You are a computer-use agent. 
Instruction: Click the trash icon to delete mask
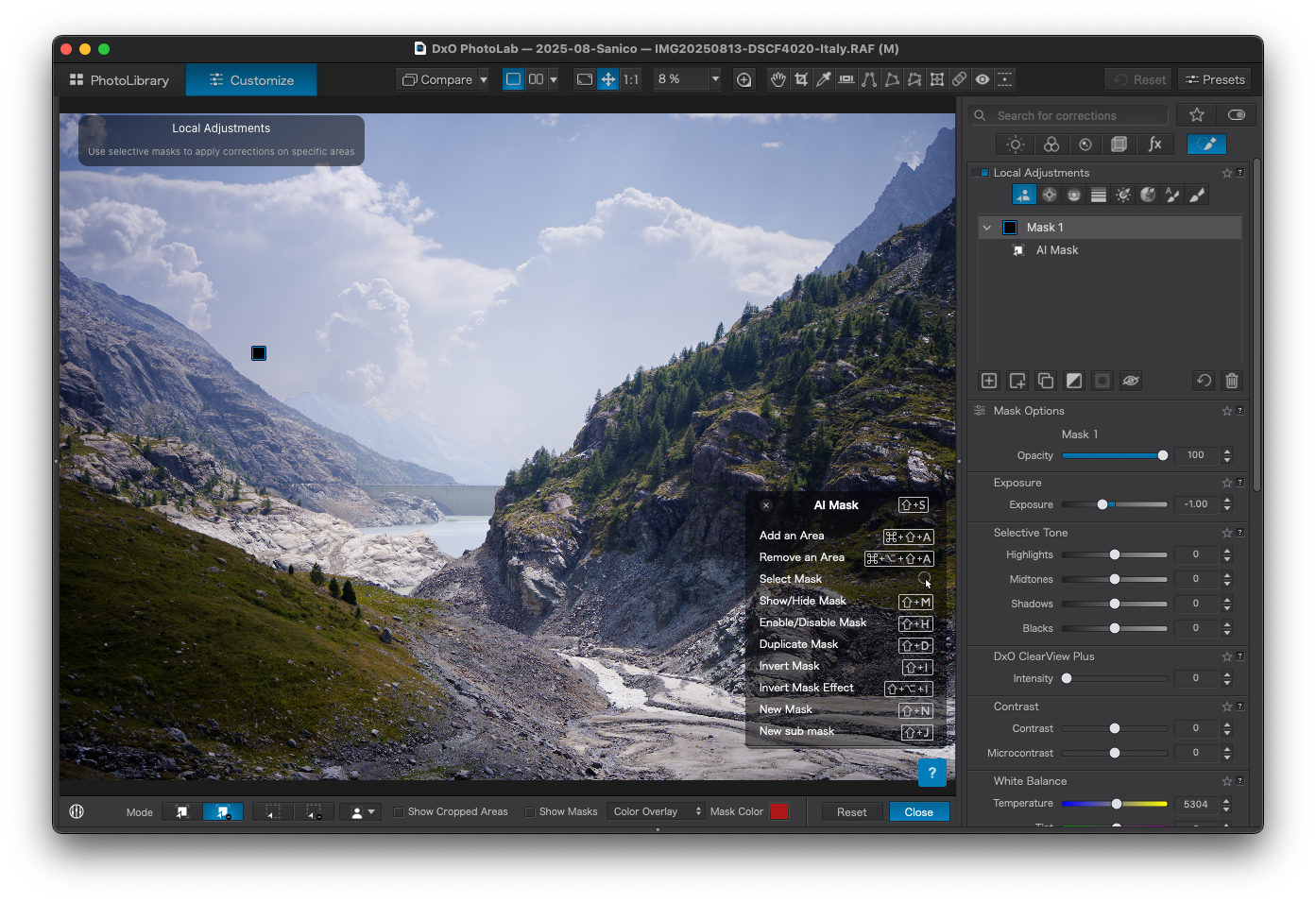click(1231, 381)
